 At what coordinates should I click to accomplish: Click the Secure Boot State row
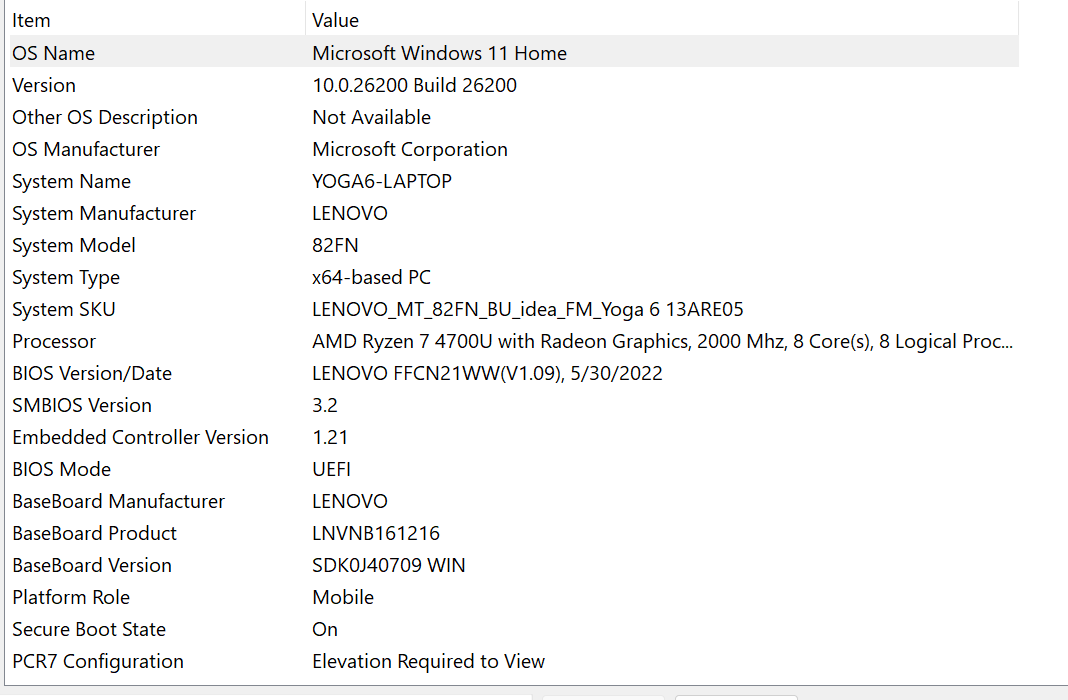[89, 629]
